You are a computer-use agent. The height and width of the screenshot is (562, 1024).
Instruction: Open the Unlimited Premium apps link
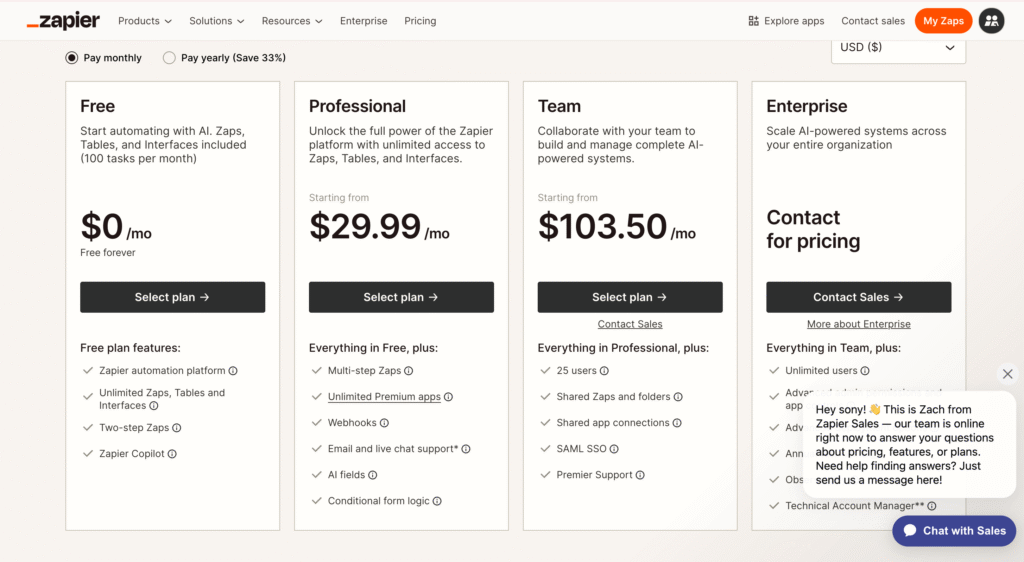click(x=384, y=397)
